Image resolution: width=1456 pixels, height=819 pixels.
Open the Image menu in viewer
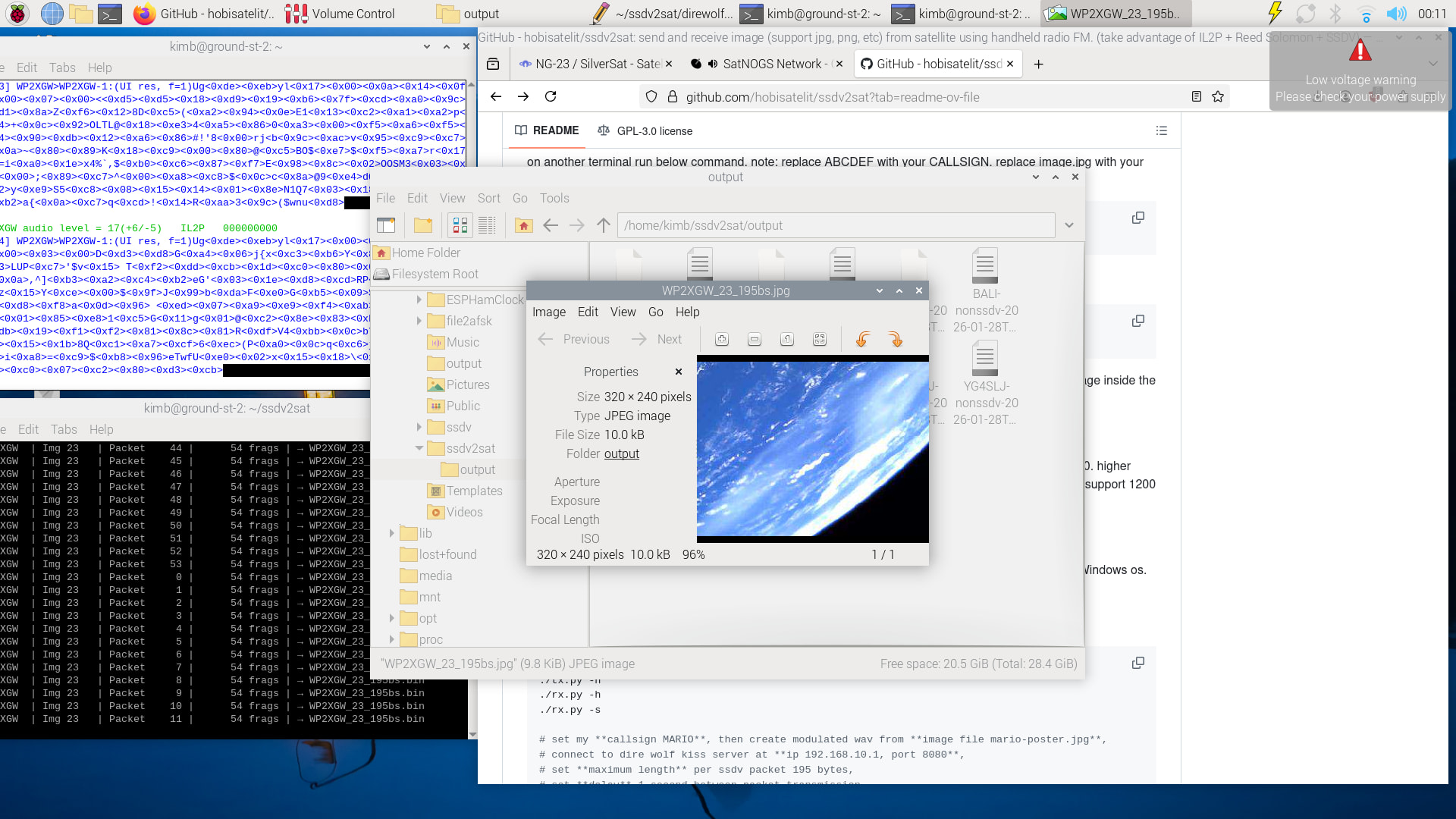coord(548,312)
